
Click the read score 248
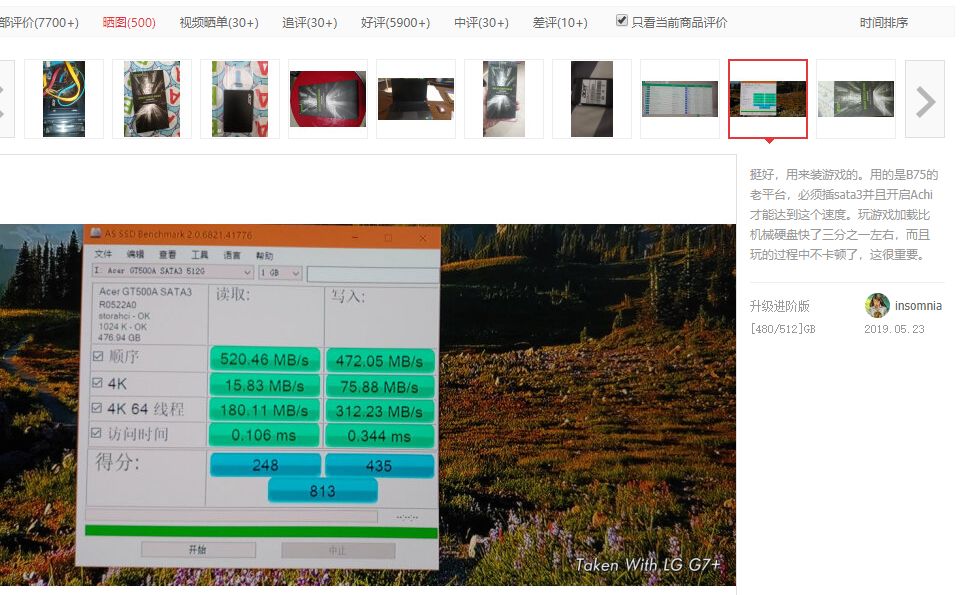tap(265, 465)
